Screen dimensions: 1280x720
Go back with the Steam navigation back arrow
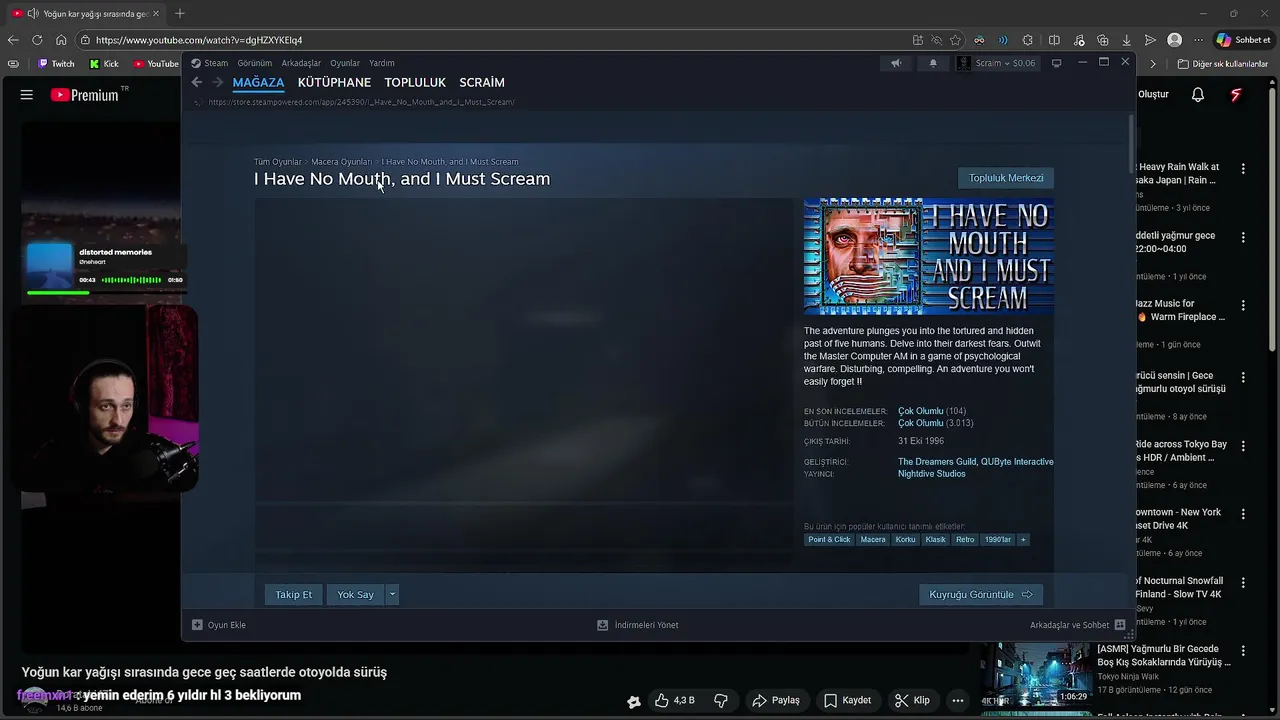click(x=196, y=82)
